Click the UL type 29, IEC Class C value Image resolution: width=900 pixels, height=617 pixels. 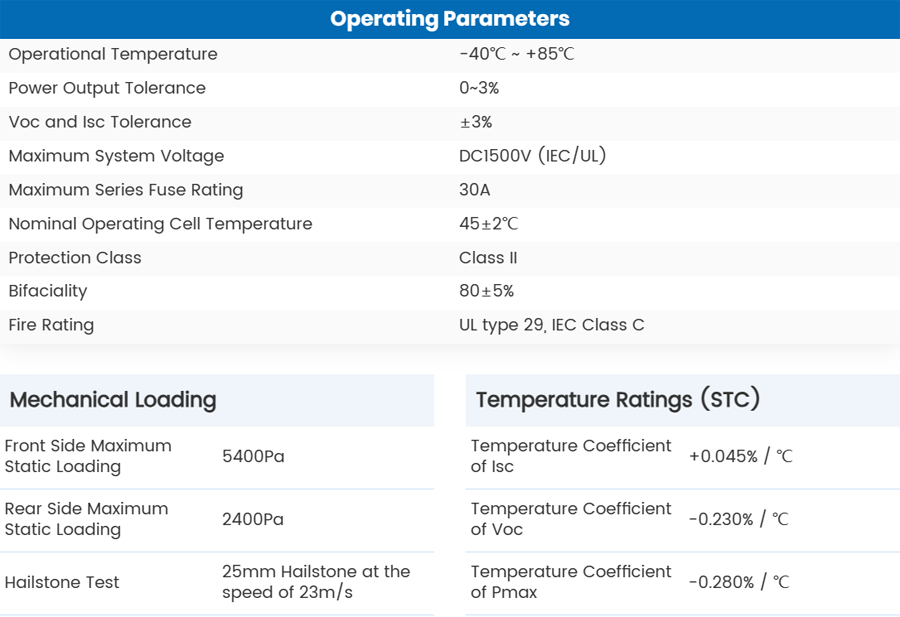[551, 325]
